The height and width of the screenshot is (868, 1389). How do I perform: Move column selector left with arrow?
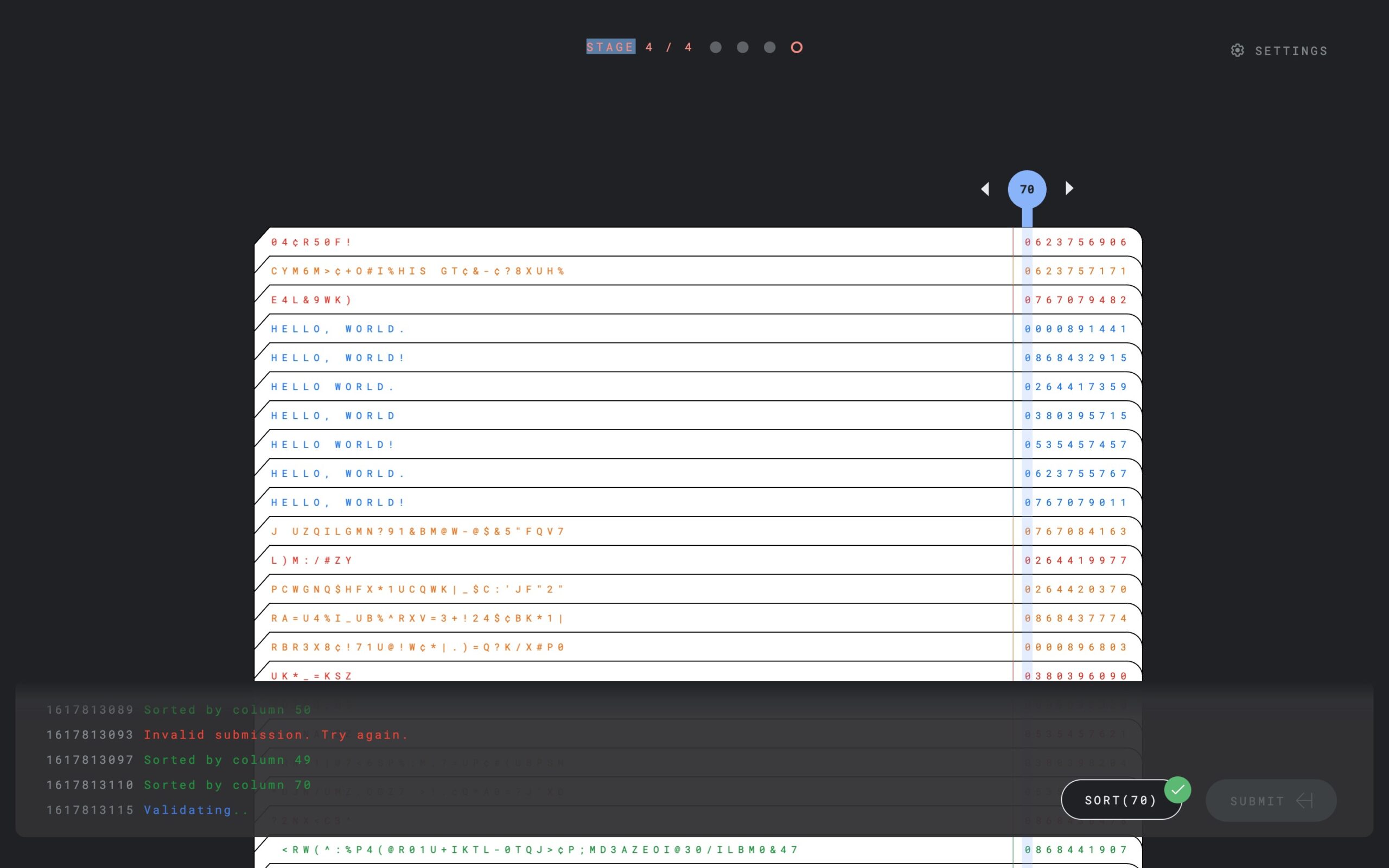pos(985,189)
